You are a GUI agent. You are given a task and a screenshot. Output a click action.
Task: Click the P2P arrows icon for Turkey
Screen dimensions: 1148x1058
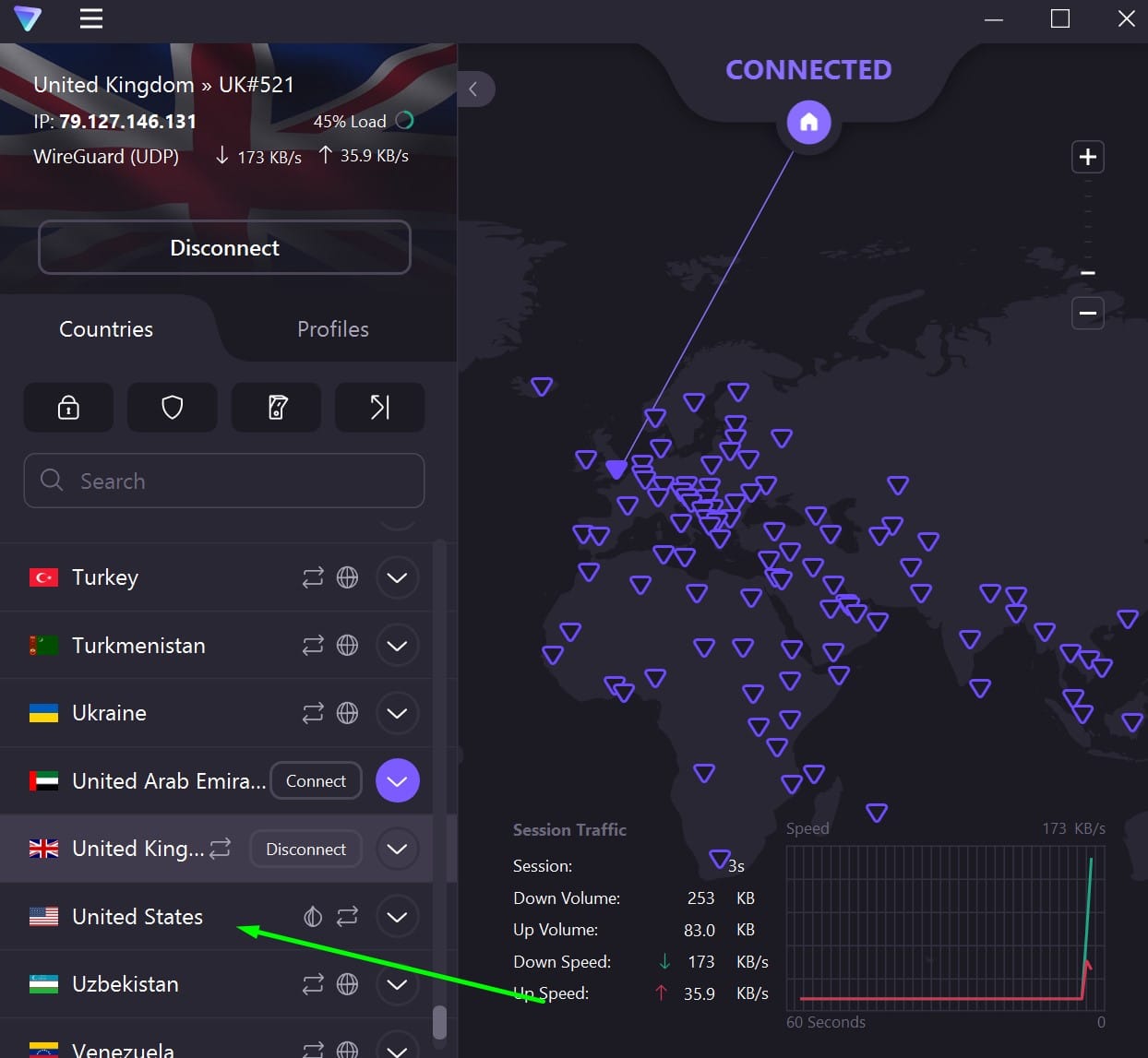313,577
